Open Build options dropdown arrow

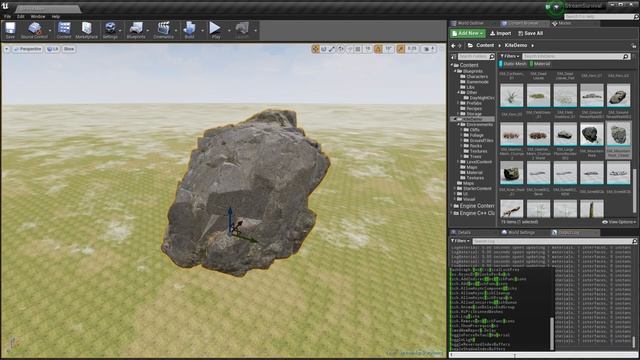tap(202, 31)
